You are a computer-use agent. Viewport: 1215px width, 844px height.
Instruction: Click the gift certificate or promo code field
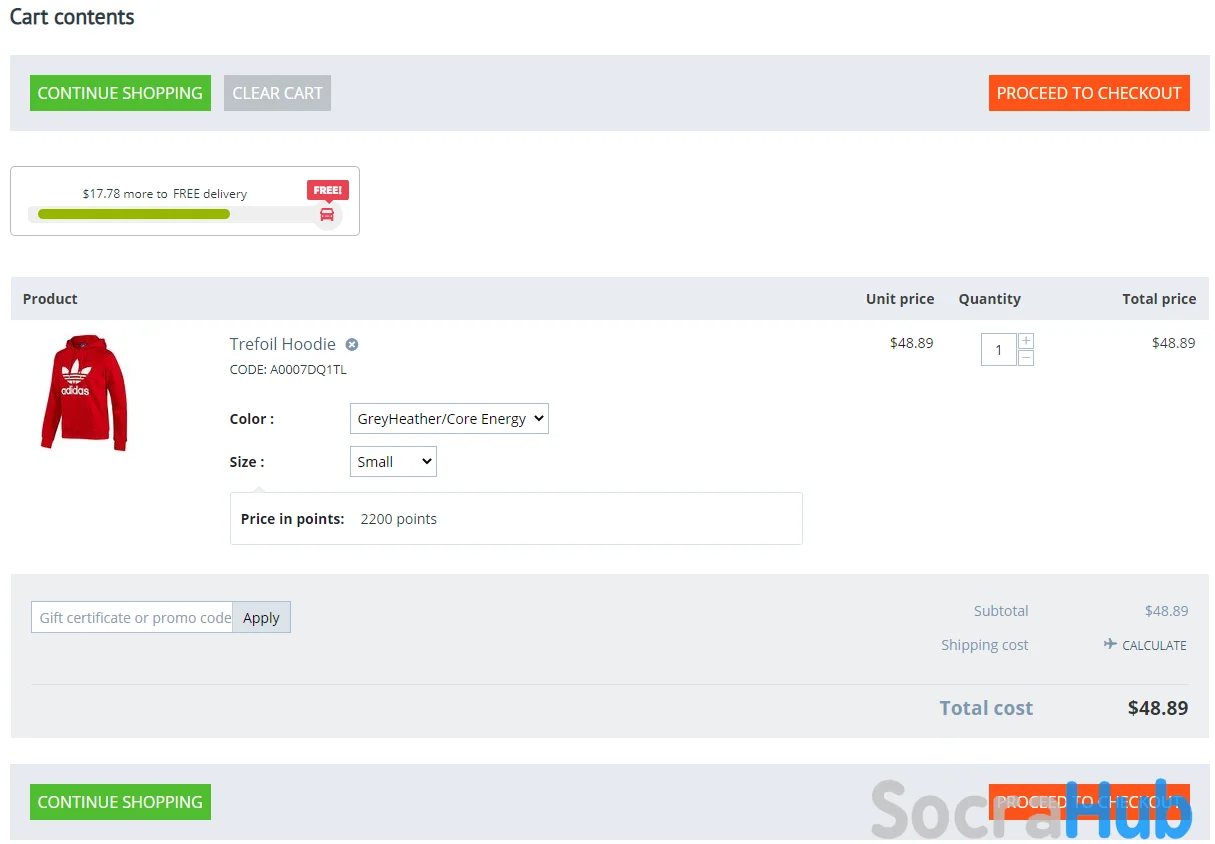click(132, 618)
